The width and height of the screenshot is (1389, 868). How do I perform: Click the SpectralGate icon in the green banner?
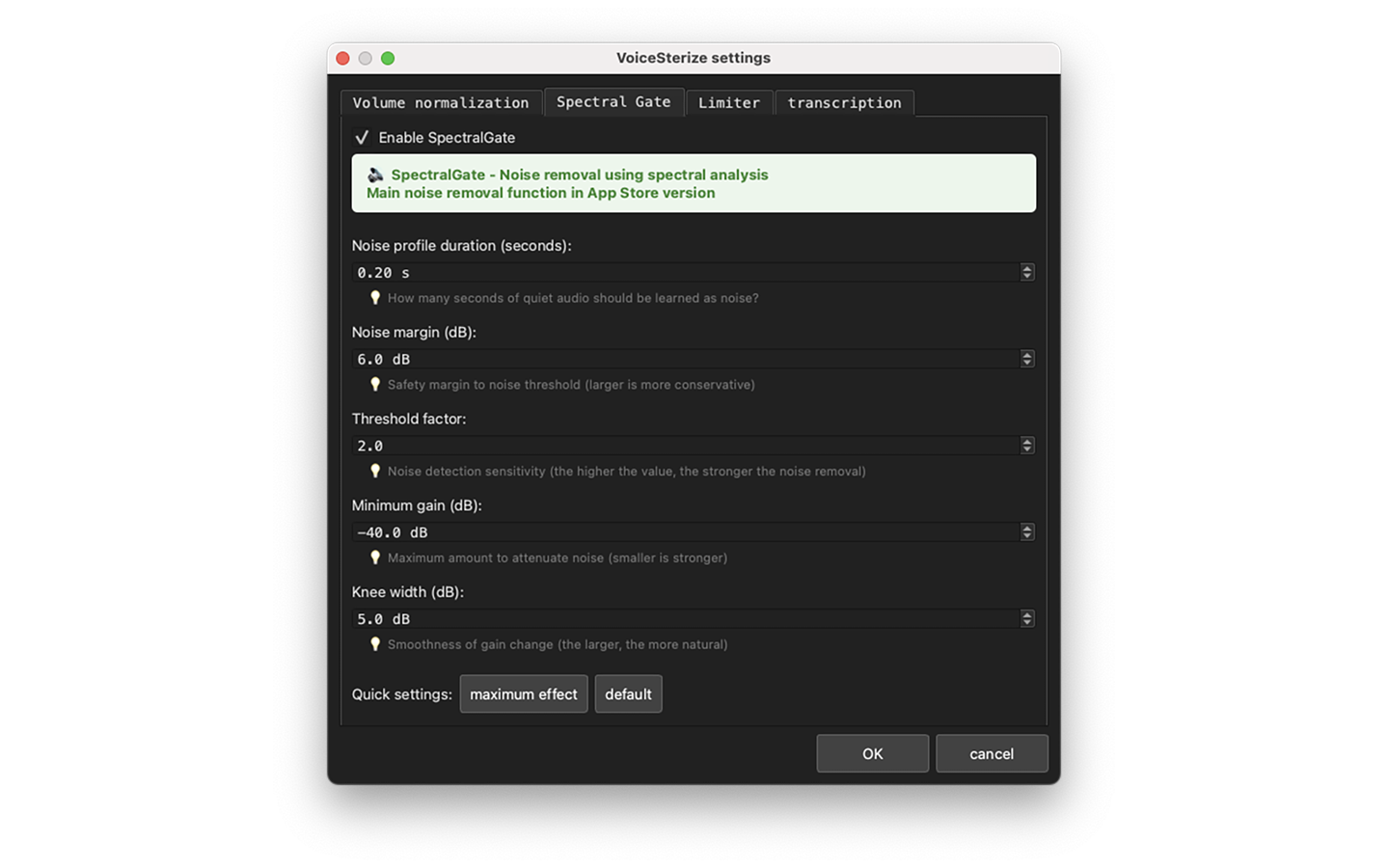(375, 175)
